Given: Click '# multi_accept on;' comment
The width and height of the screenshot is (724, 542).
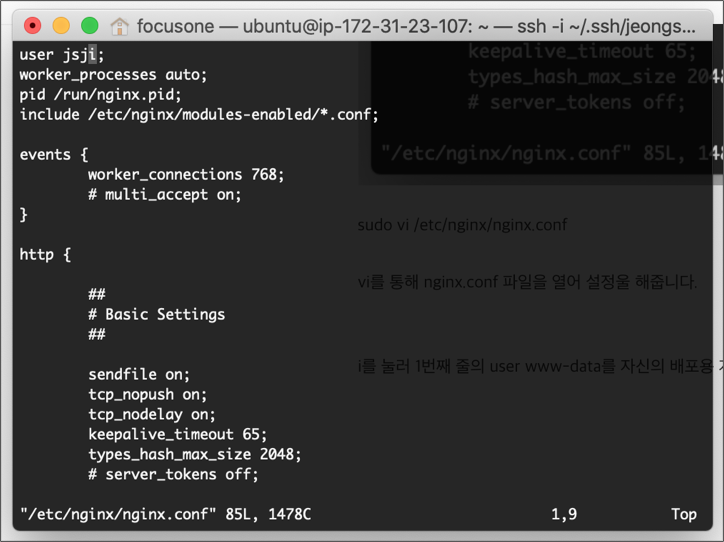Looking at the screenshot, I should point(165,195).
